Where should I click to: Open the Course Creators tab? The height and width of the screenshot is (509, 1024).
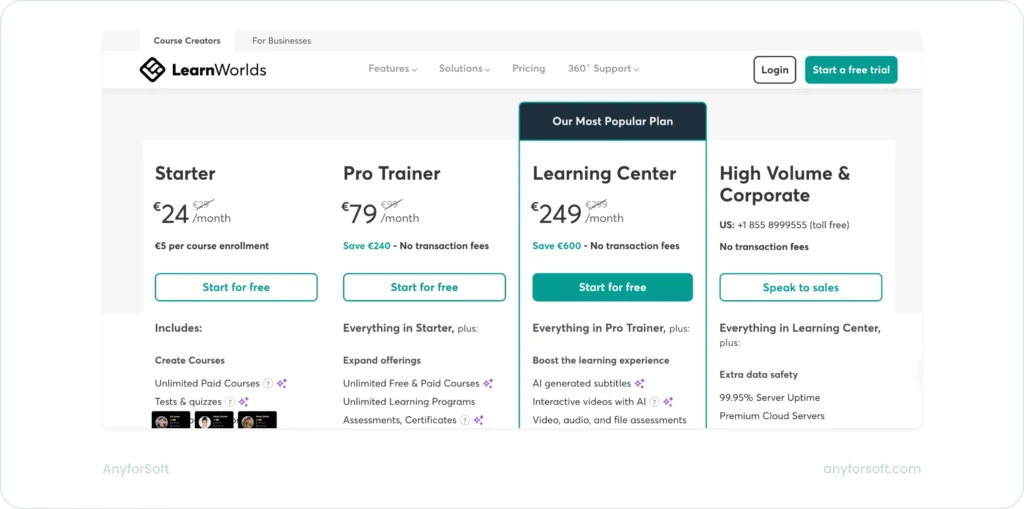[x=187, y=41]
